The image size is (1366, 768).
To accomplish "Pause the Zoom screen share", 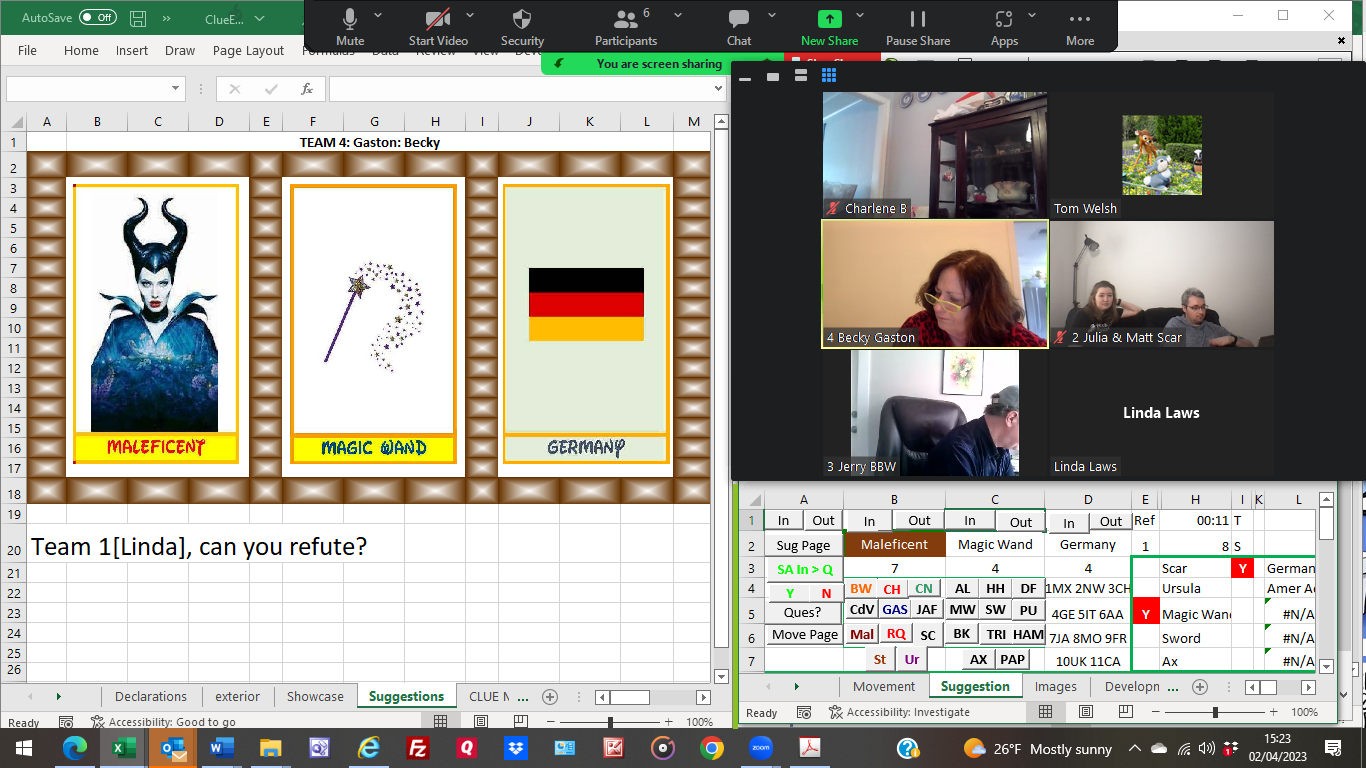I will click(x=918, y=26).
